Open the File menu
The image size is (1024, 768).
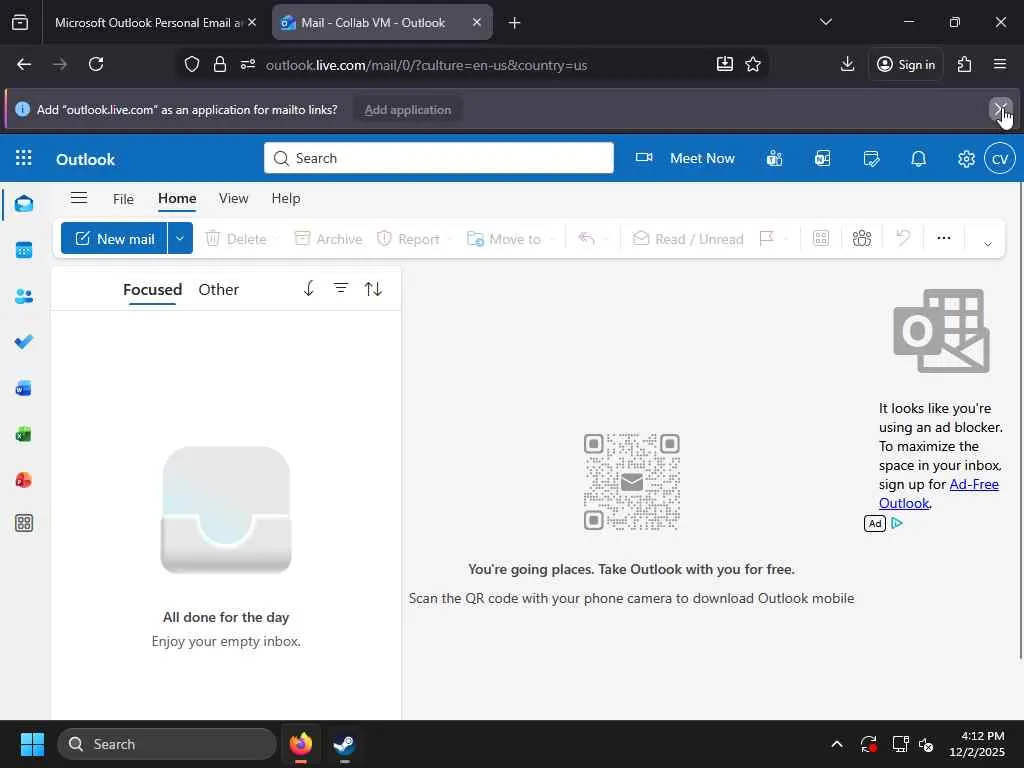tap(123, 199)
